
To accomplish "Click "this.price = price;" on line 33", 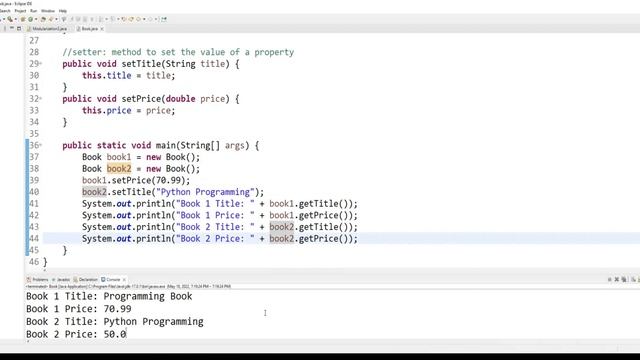I will 128,111.
